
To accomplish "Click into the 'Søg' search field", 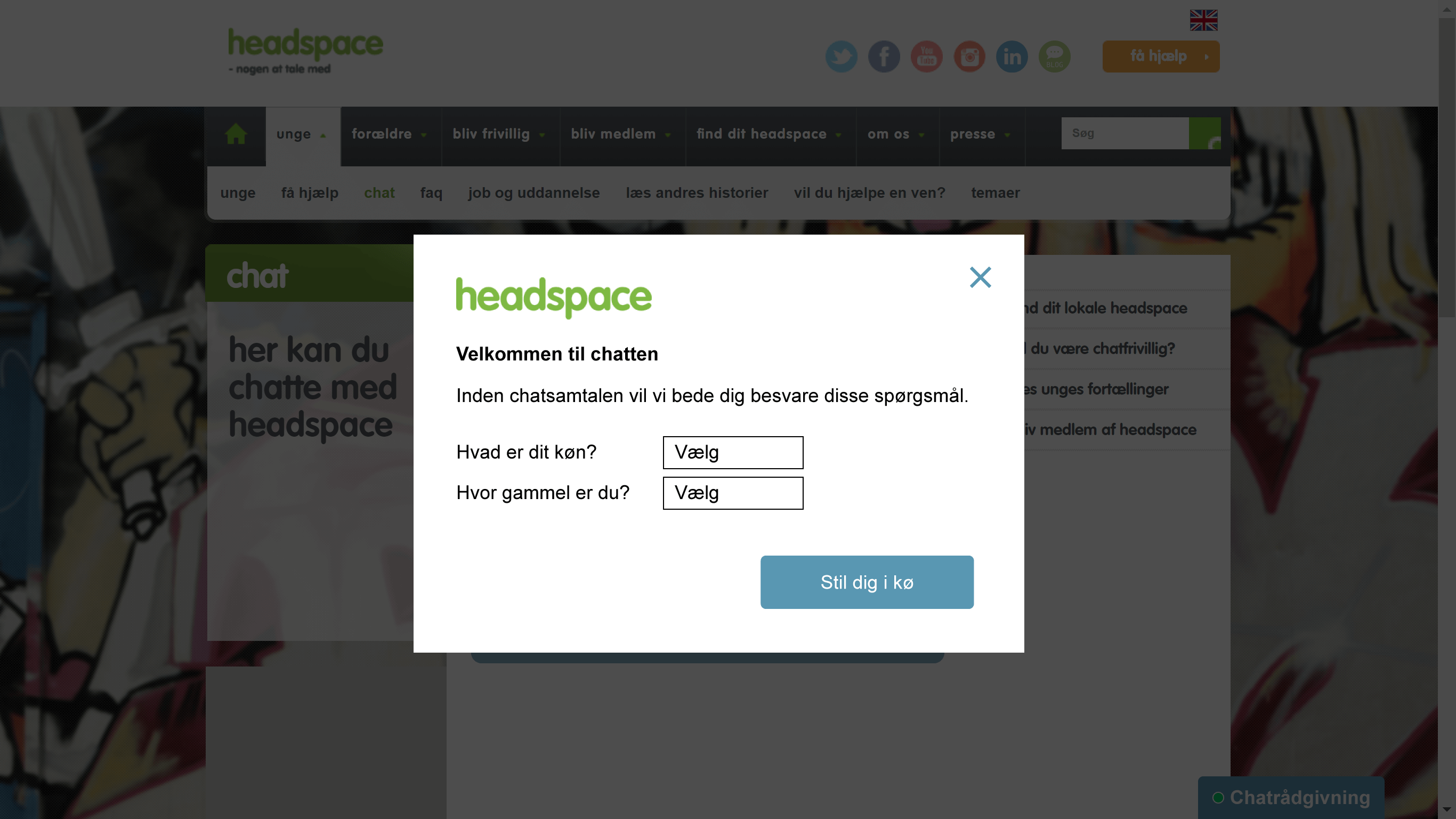I will tap(1125, 133).
